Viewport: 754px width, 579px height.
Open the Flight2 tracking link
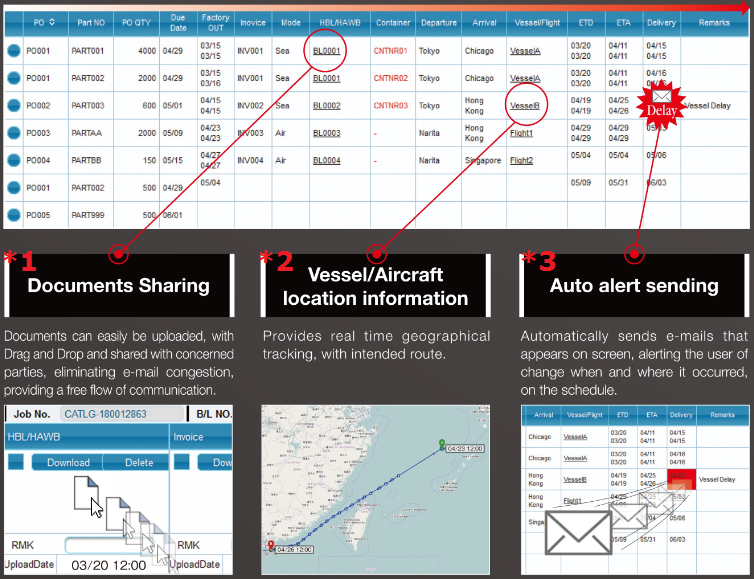point(521,161)
